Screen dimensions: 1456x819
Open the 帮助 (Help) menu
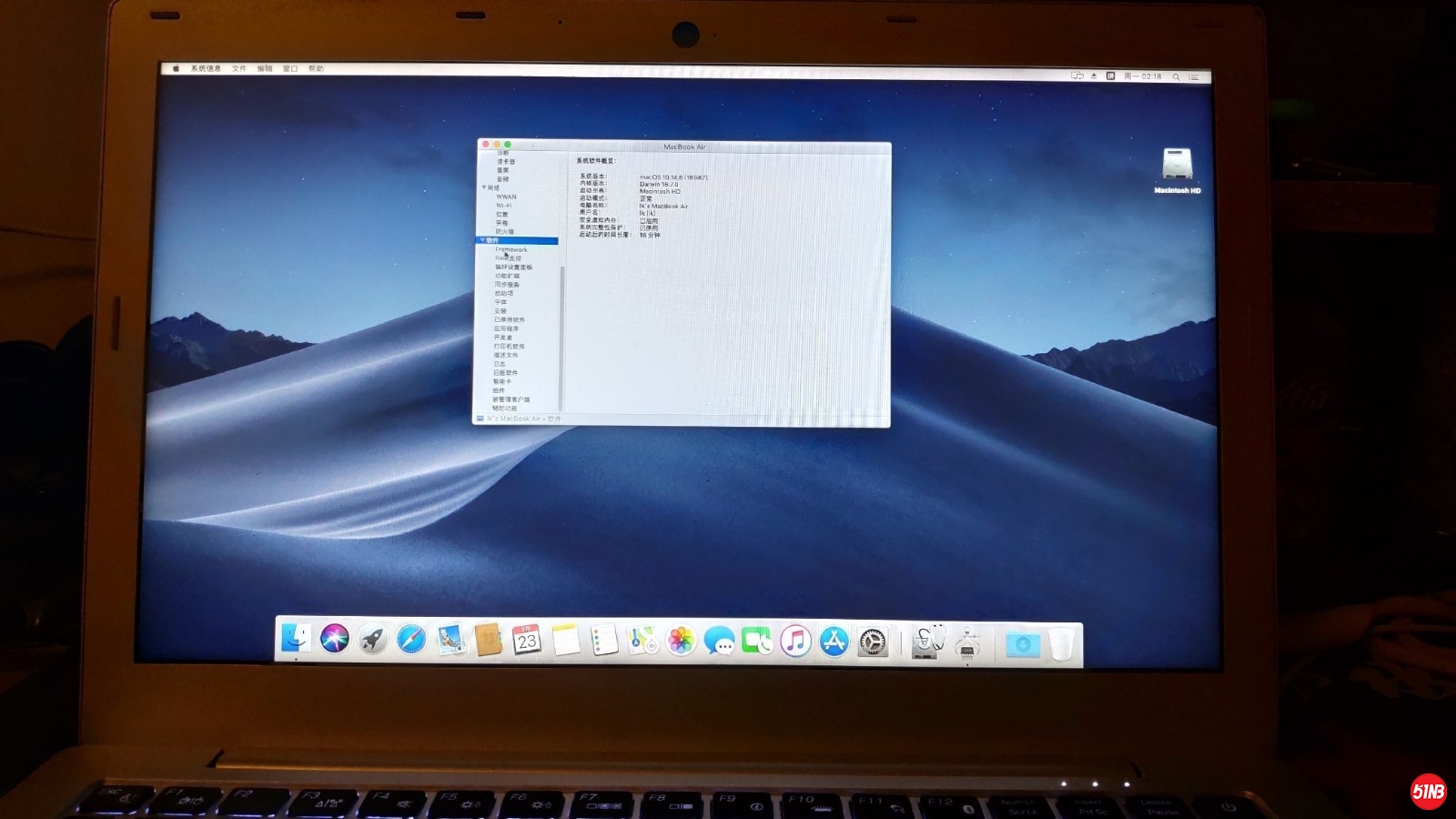coord(316,68)
